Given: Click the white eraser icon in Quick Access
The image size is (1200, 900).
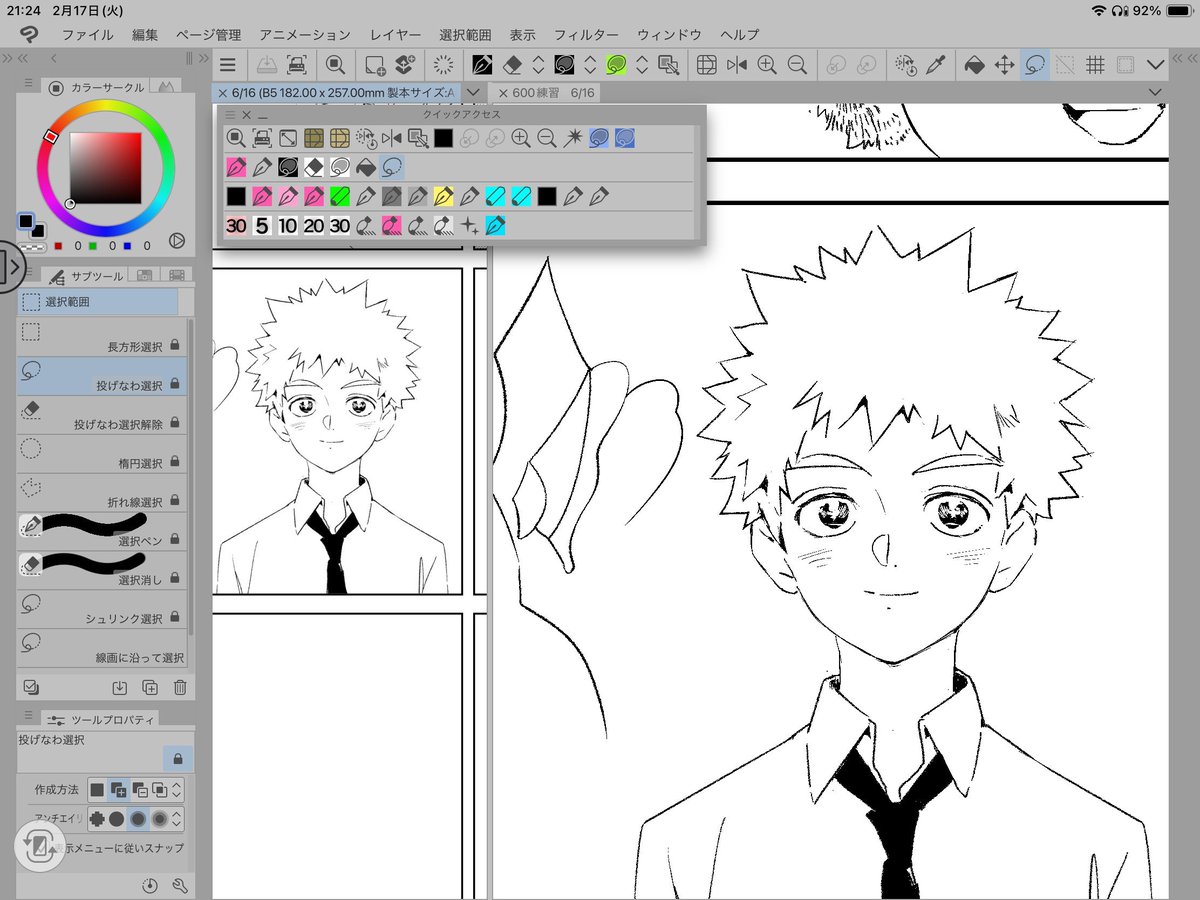Looking at the screenshot, I should [313, 167].
